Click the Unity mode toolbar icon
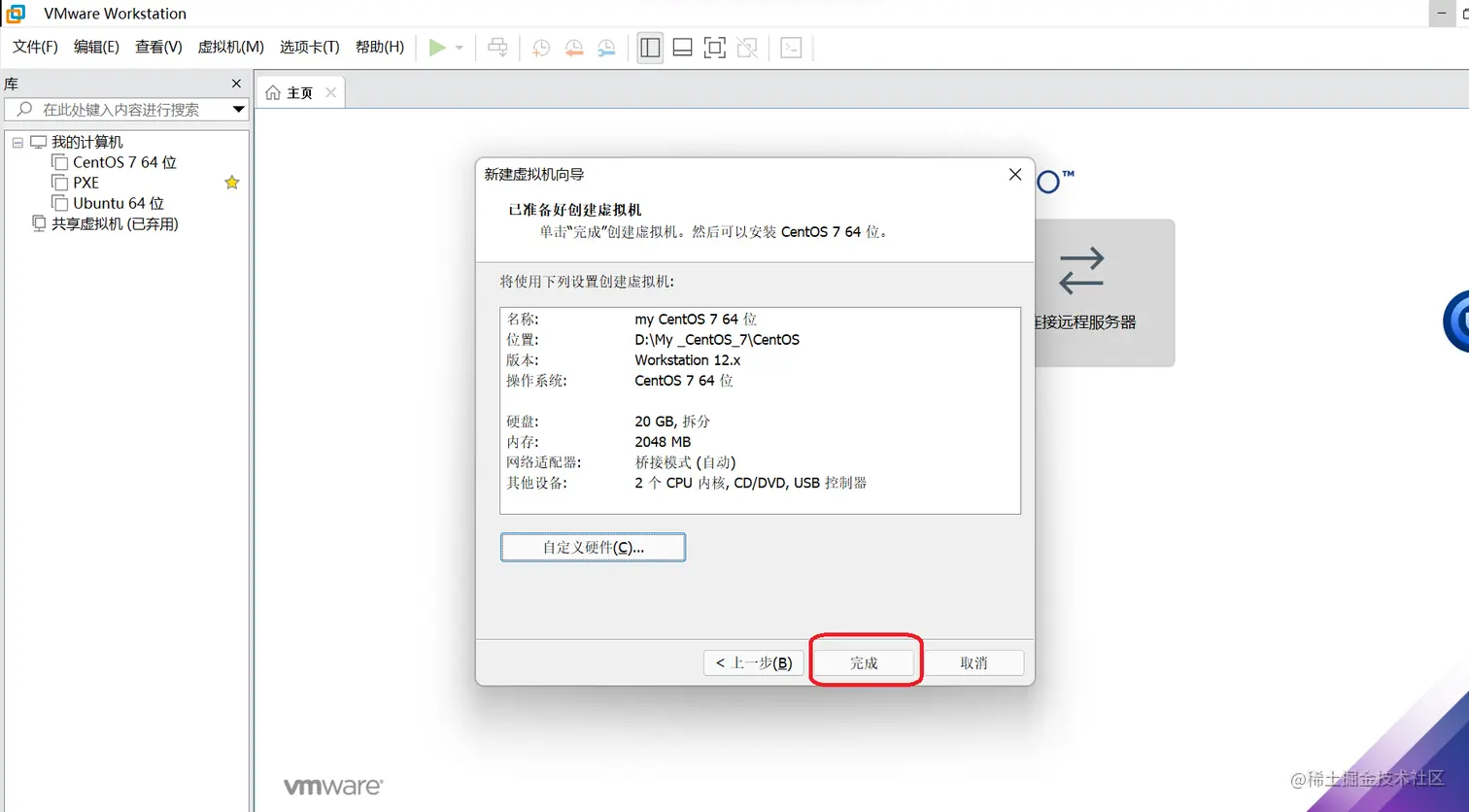The image size is (1469, 812). 747,48
